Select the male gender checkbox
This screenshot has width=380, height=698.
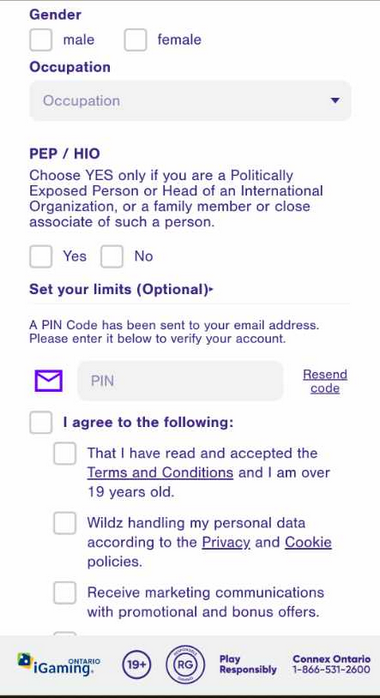[41, 40]
